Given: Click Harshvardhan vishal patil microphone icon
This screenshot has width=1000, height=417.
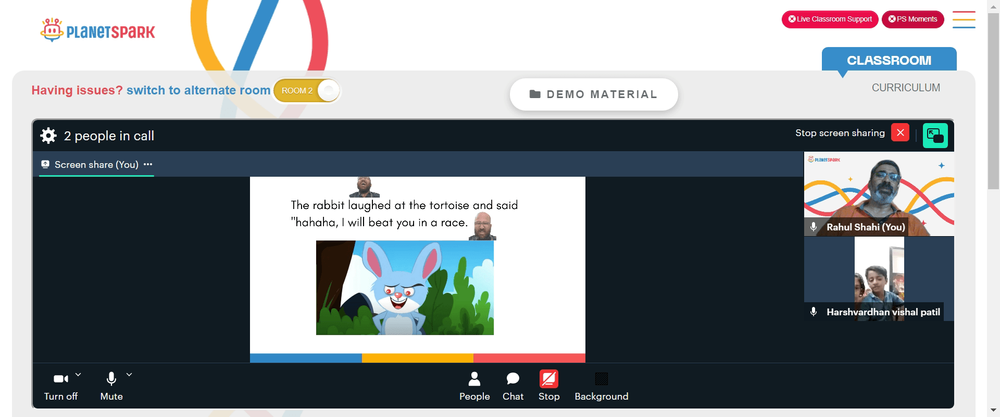Looking at the screenshot, I should pos(813,312).
